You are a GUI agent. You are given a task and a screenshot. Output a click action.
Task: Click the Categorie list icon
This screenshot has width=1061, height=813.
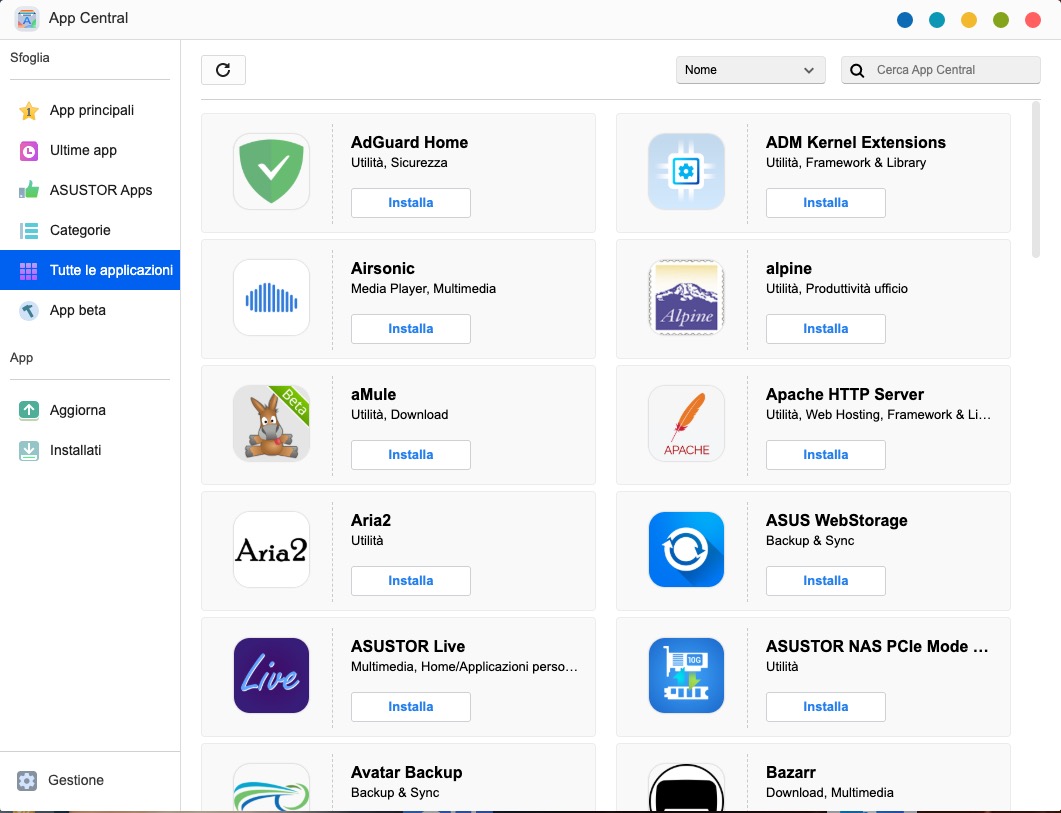tap(28, 230)
